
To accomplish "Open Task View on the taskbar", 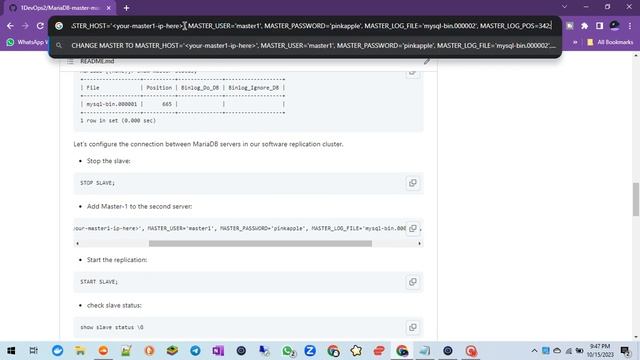I will [x=34, y=351].
